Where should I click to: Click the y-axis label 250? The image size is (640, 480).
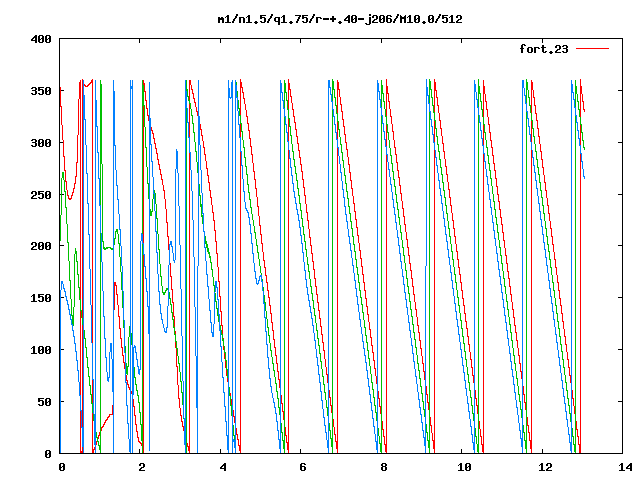click(x=41, y=195)
